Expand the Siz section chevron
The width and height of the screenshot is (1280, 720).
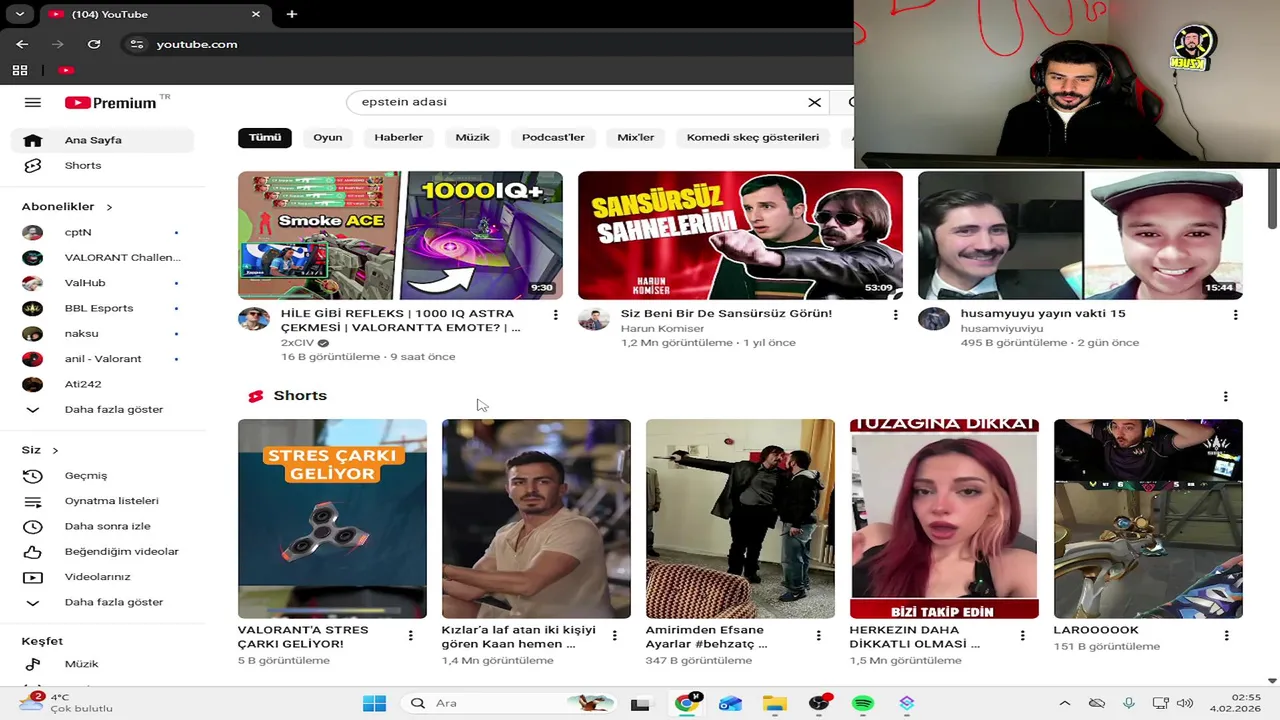click(55, 451)
